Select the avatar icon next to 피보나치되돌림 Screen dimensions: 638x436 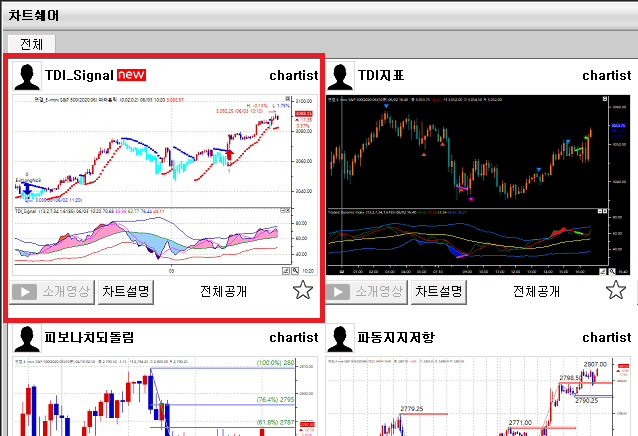point(28,337)
